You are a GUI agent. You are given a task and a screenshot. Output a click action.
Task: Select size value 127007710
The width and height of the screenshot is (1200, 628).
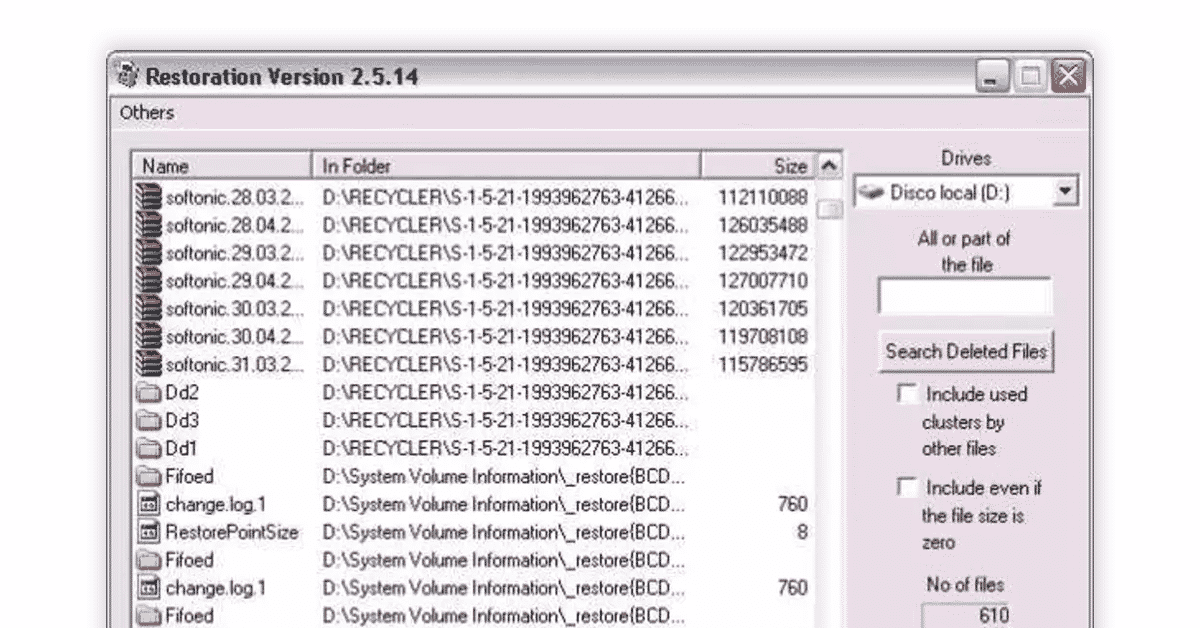point(762,281)
